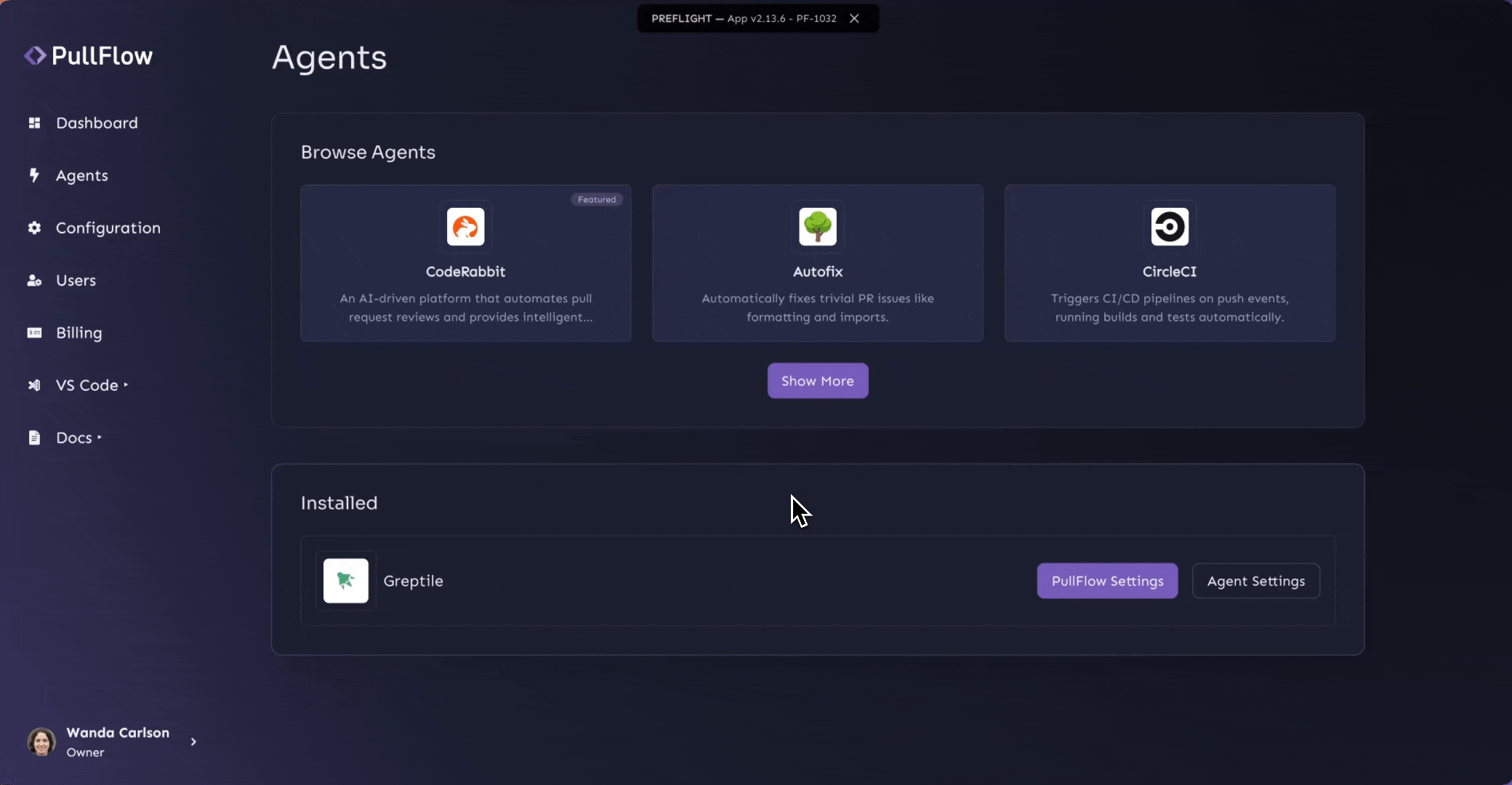
Task: Click the Installed section heading
Action: click(339, 503)
